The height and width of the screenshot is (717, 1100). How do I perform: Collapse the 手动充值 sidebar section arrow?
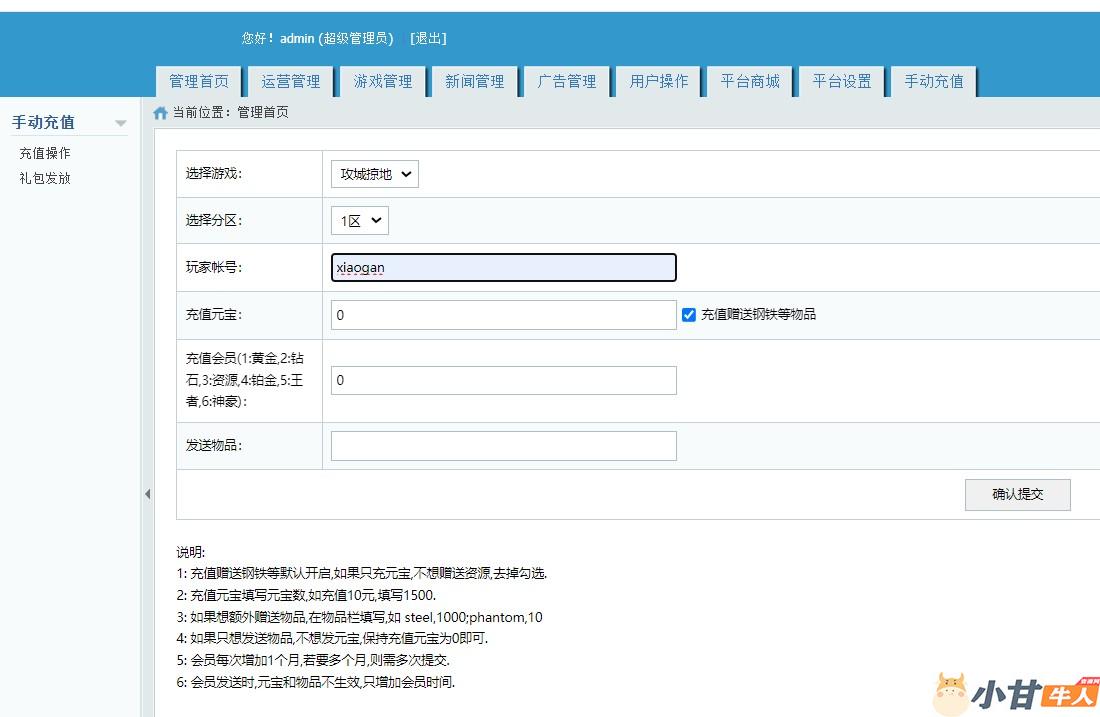pos(121,123)
